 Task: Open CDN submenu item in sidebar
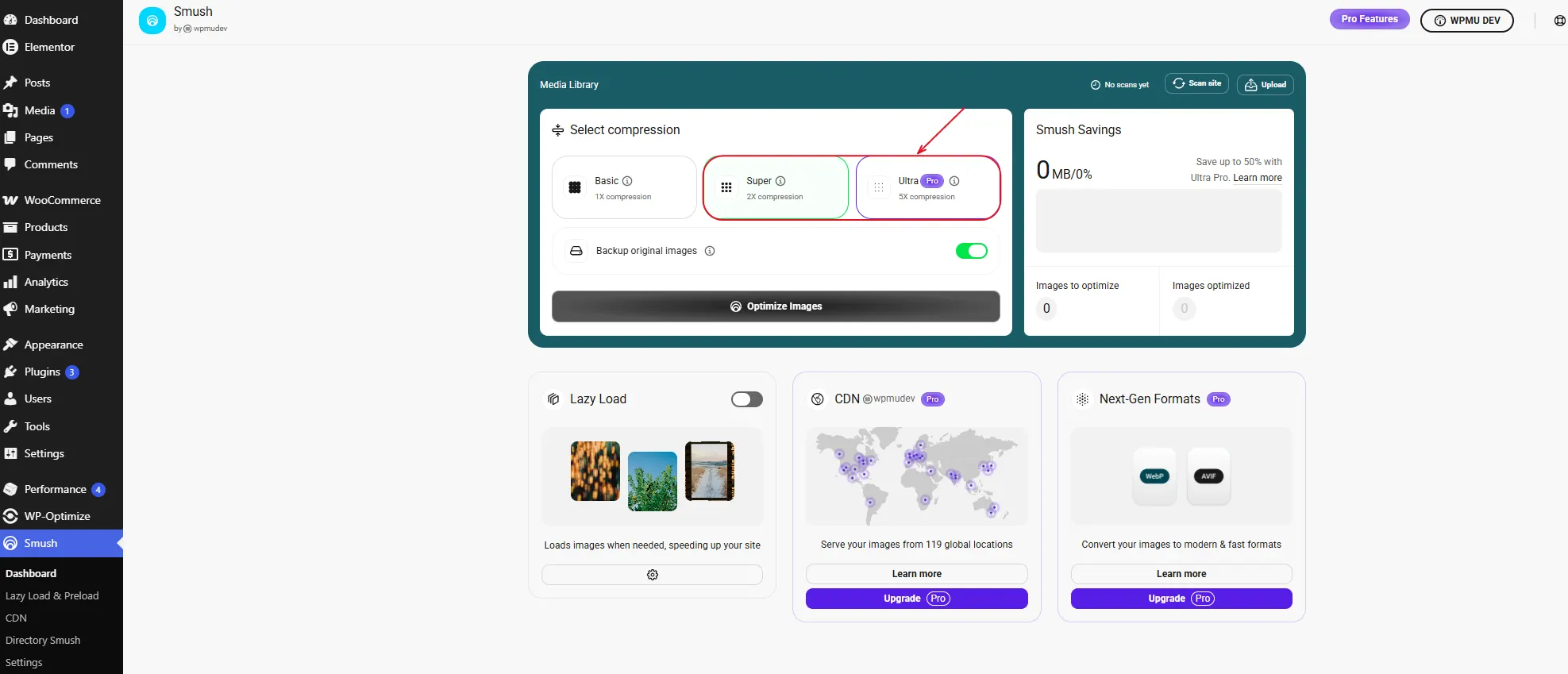point(16,618)
